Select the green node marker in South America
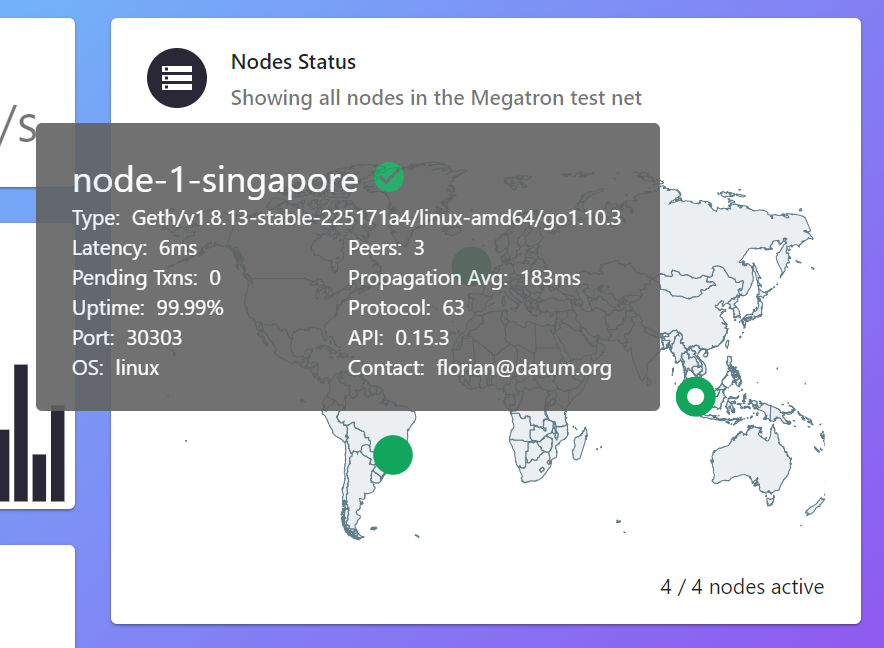 click(x=393, y=455)
